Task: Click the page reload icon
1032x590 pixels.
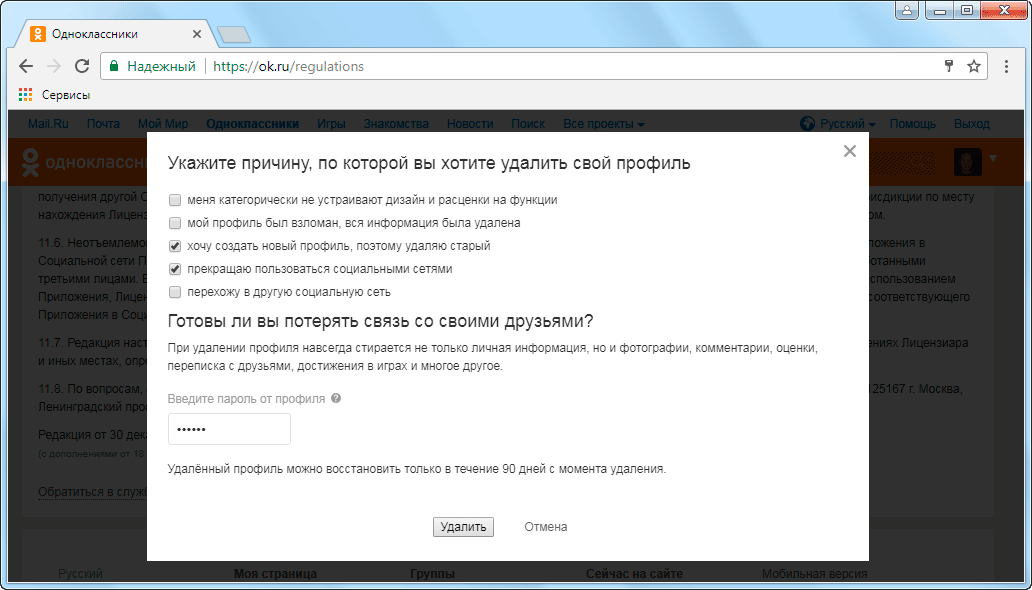Action: 82,67
